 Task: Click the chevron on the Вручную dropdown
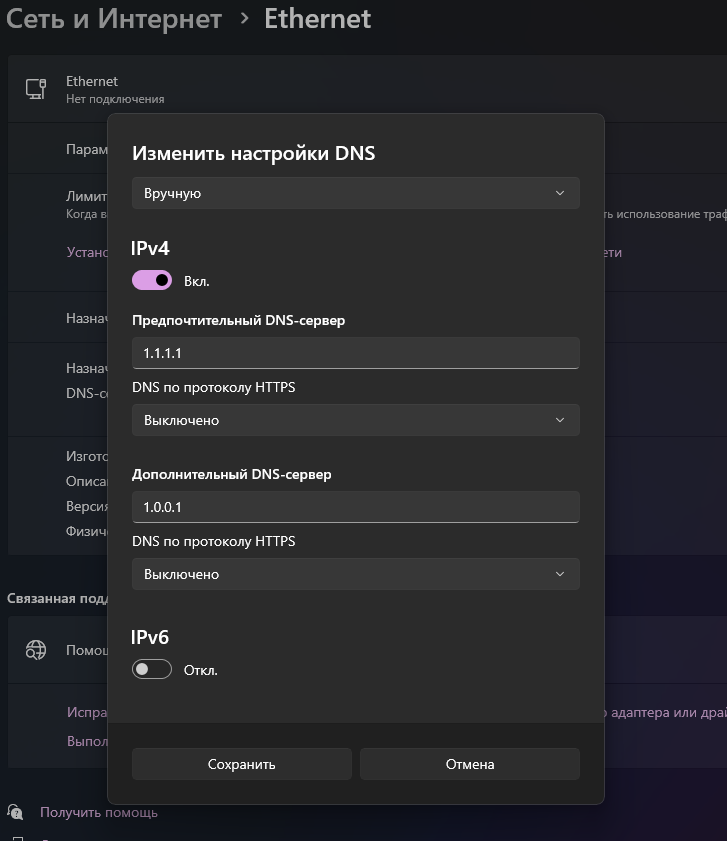pos(562,193)
